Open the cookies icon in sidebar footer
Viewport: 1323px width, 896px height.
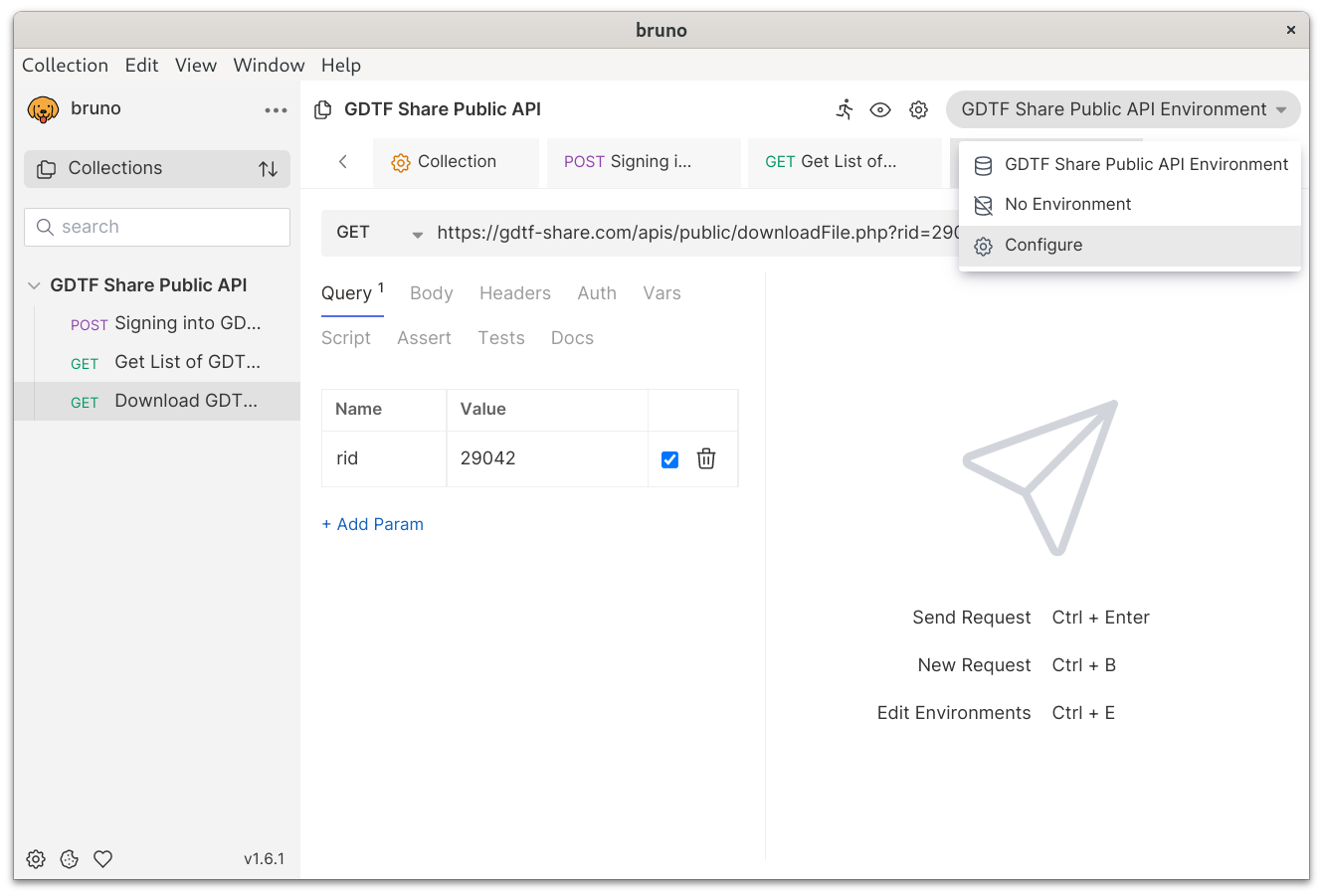point(70,859)
